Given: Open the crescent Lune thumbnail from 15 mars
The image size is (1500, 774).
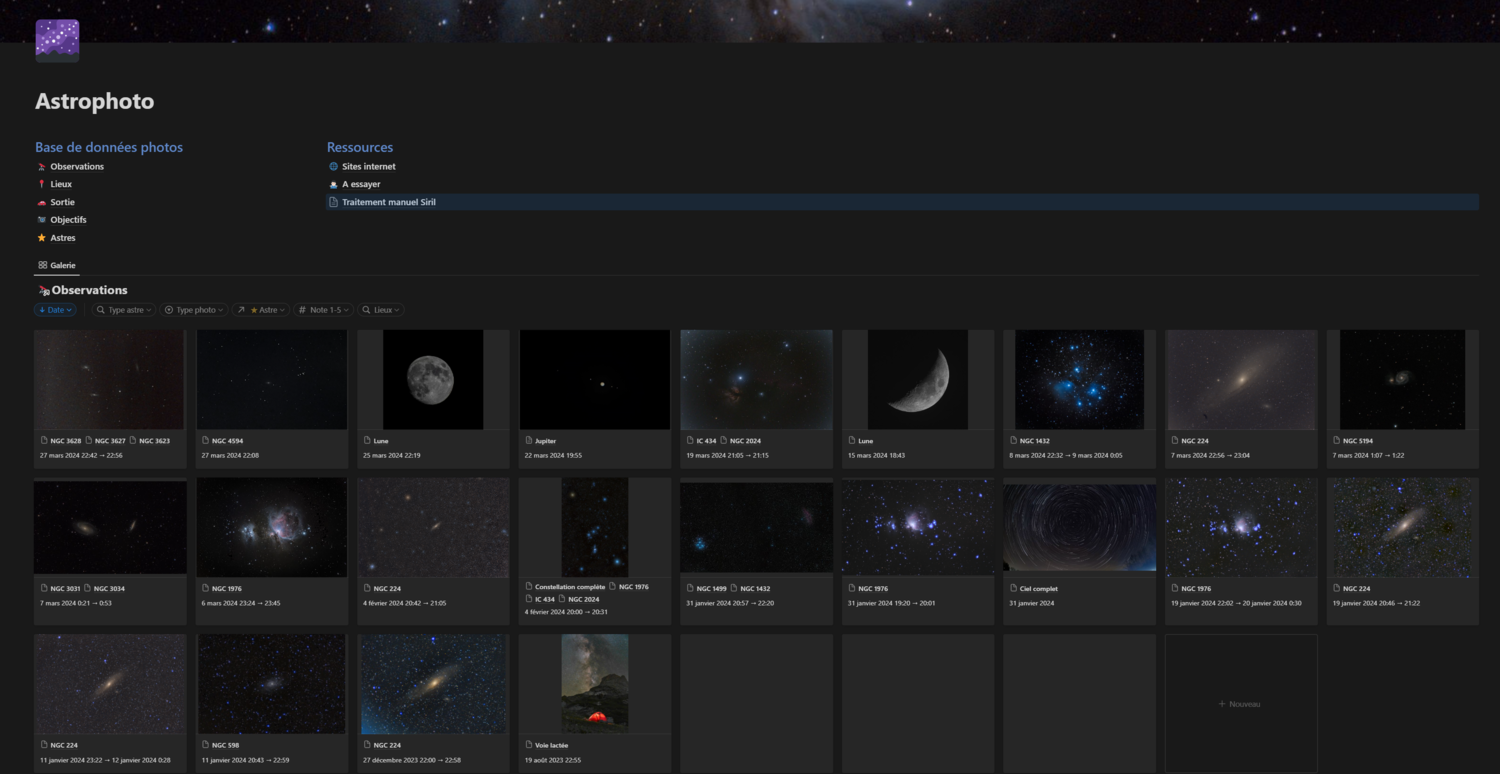Looking at the screenshot, I should tap(918, 380).
